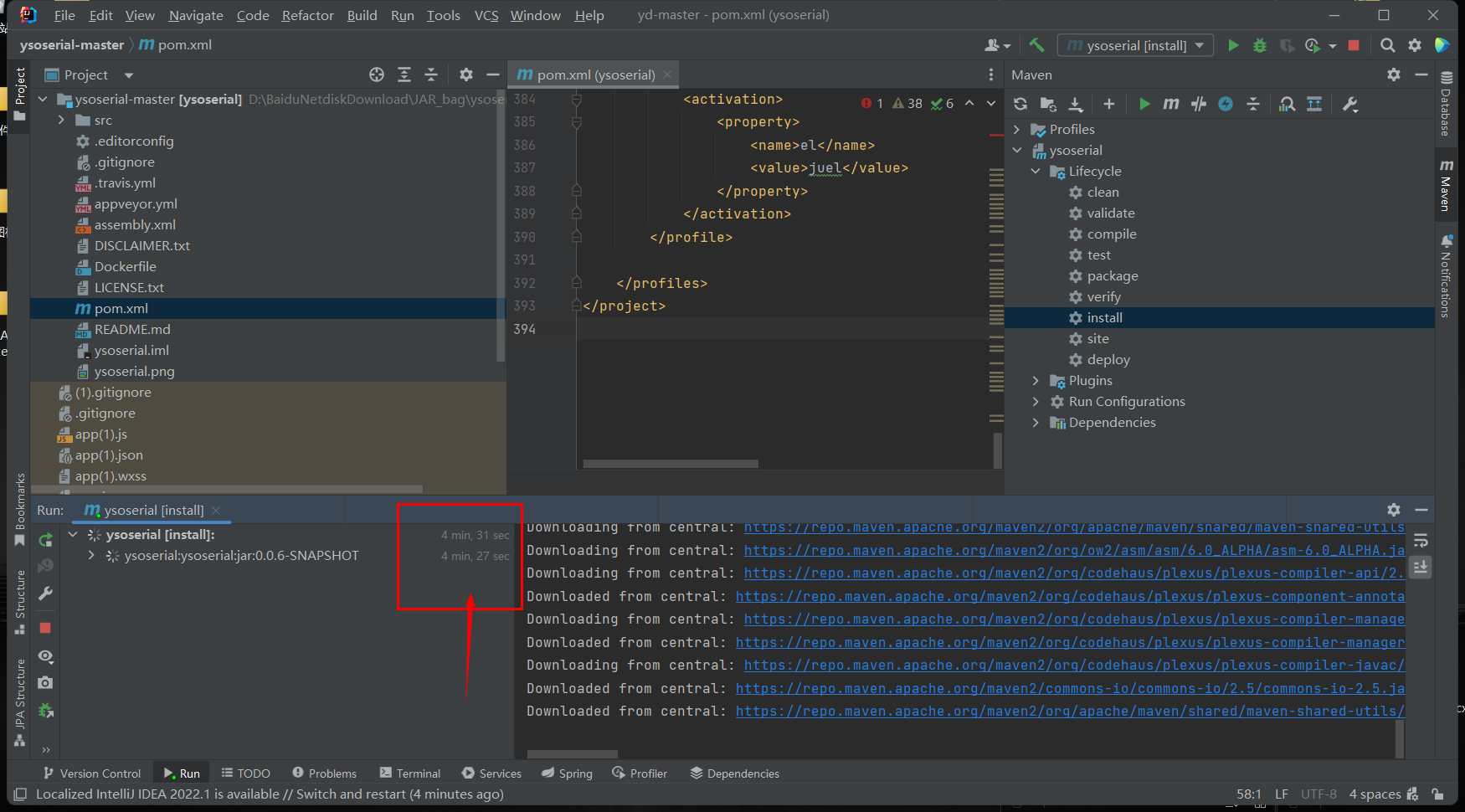Expand Profiles node in the Maven panel
Image resolution: width=1465 pixels, height=812 pixels.
(1016, 130)
